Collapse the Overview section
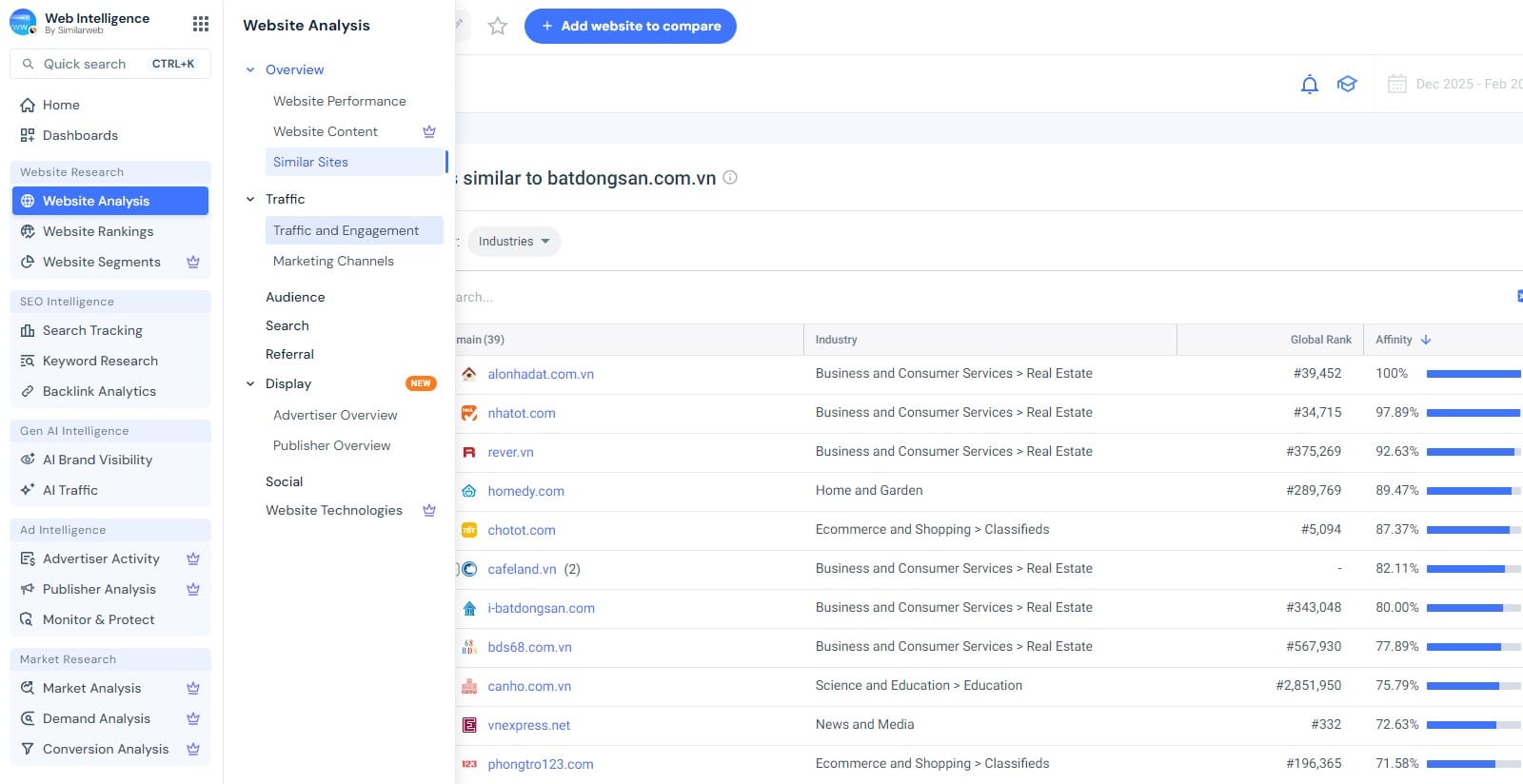This screenshot has width=1523, height=784. point(250,69)
